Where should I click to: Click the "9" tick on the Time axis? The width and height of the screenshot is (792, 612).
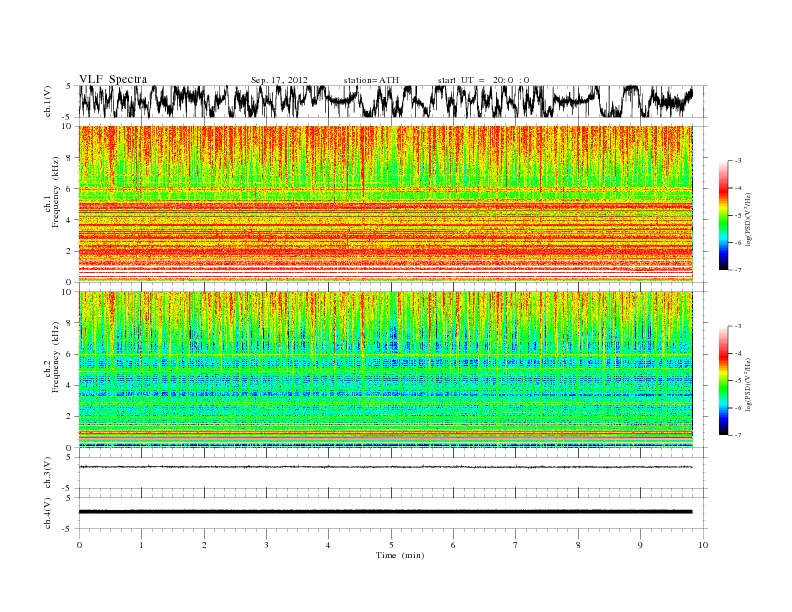click(x=640, y=545)
